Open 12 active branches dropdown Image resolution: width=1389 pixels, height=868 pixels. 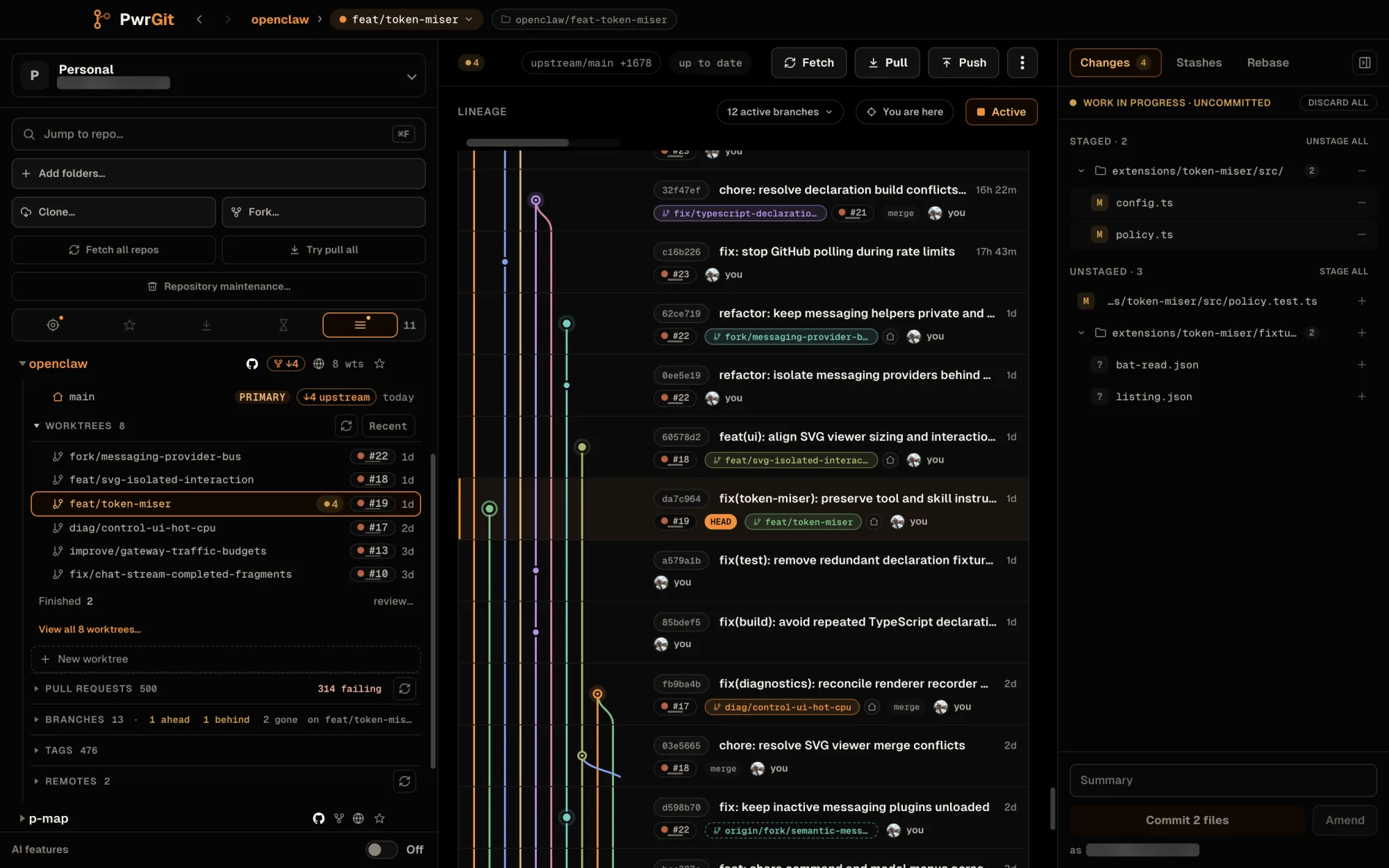[x=779, y=112]
